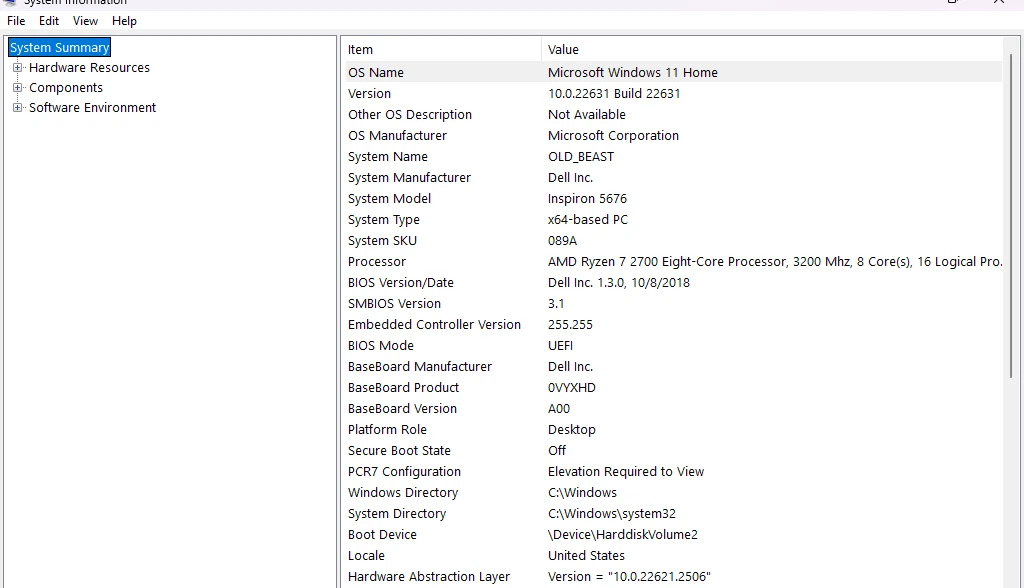Screen dimensions: 1024x588
Task: Select System Summary in the tree
Action: pyautogui.click(x=59, y=48)
